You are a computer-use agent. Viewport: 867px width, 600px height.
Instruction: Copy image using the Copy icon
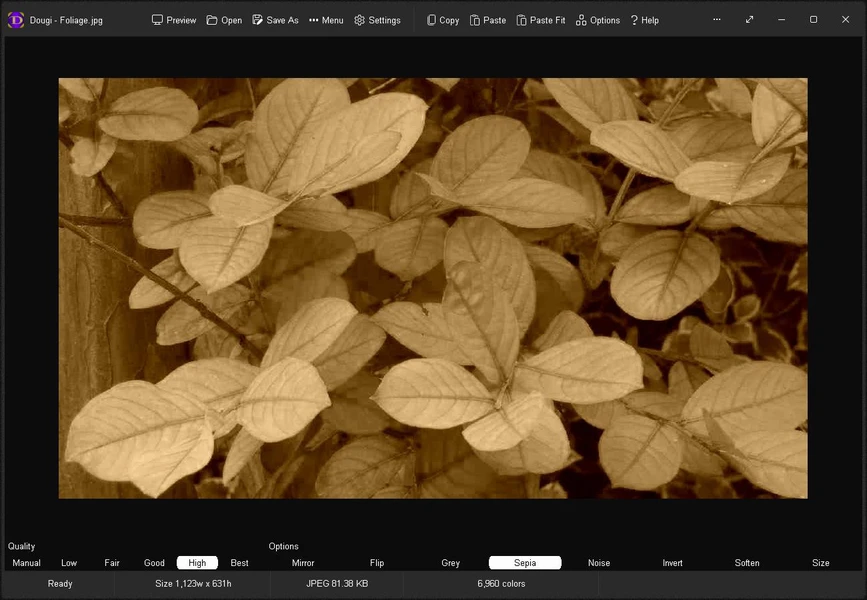(431, 20)
